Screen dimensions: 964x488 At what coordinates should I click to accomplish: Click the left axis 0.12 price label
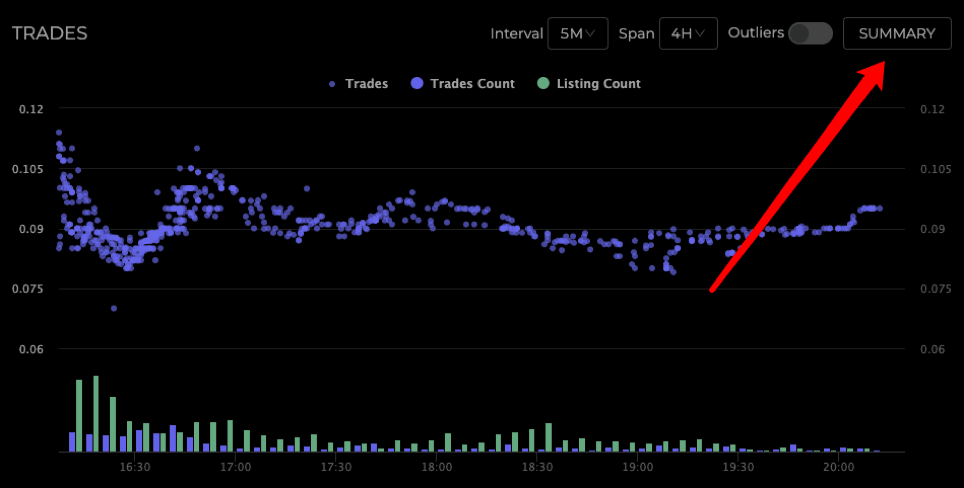coord(31,109)
